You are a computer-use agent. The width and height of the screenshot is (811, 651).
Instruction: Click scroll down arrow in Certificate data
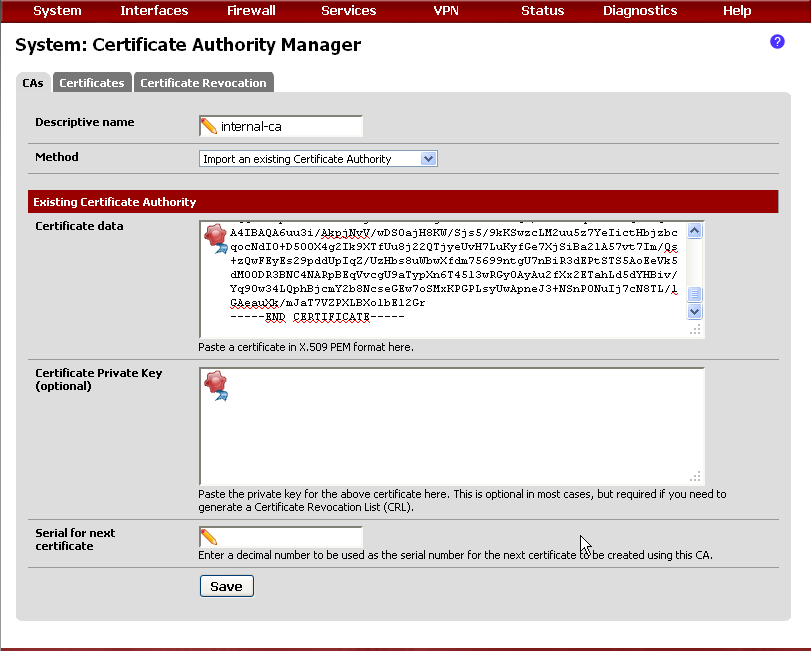tap(695, 312)
